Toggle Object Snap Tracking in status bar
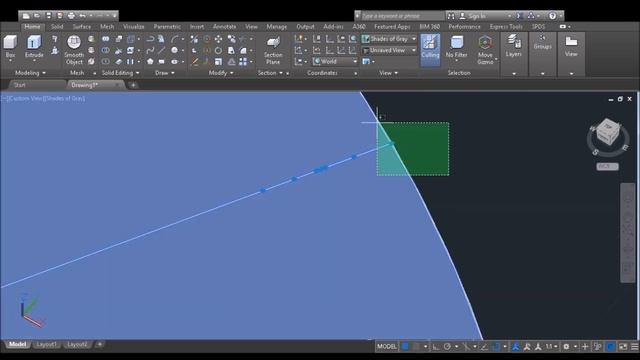This screenshot has width=640, height=360. coord(484,347)
